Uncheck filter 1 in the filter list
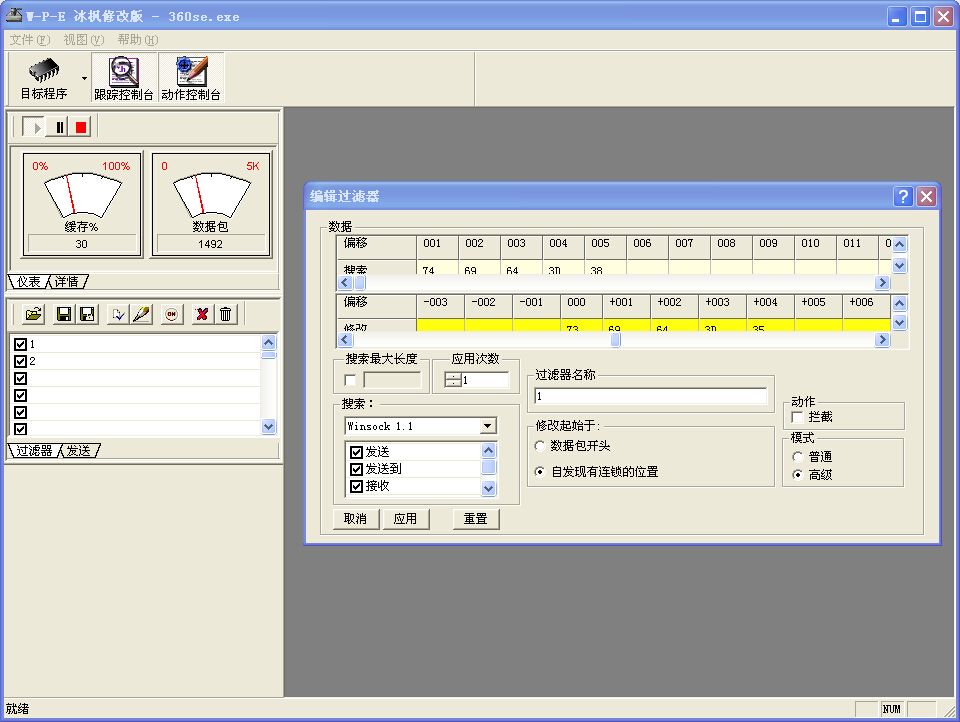 pyautogui.click(x=20, y=344)
